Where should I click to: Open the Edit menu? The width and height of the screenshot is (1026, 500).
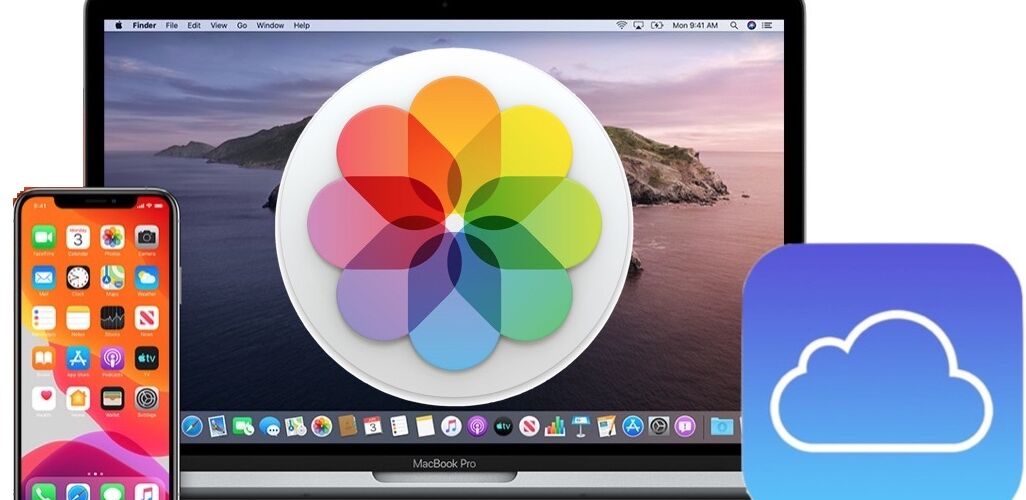(194, 26)
